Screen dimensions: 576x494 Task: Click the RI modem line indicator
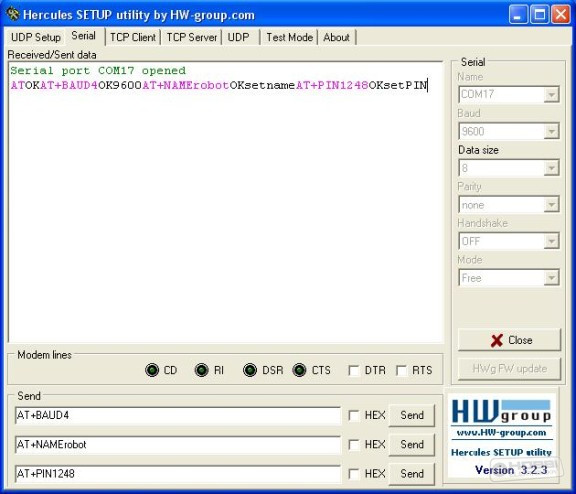201,370
